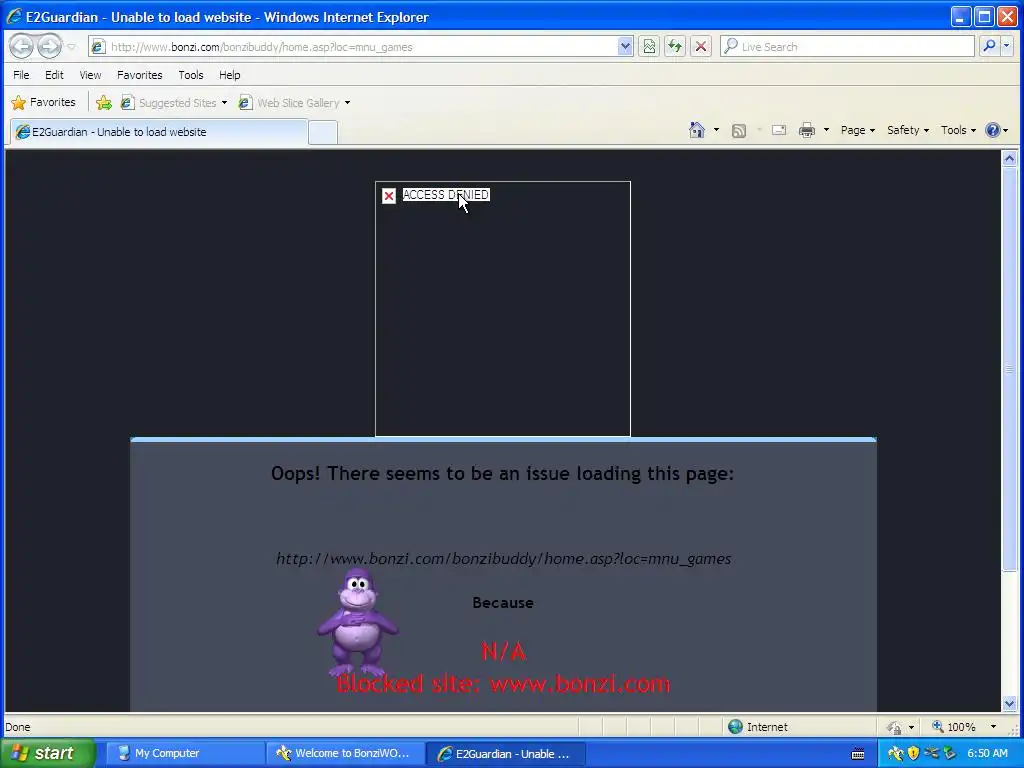Refresh the current page

tap(675, 46)
